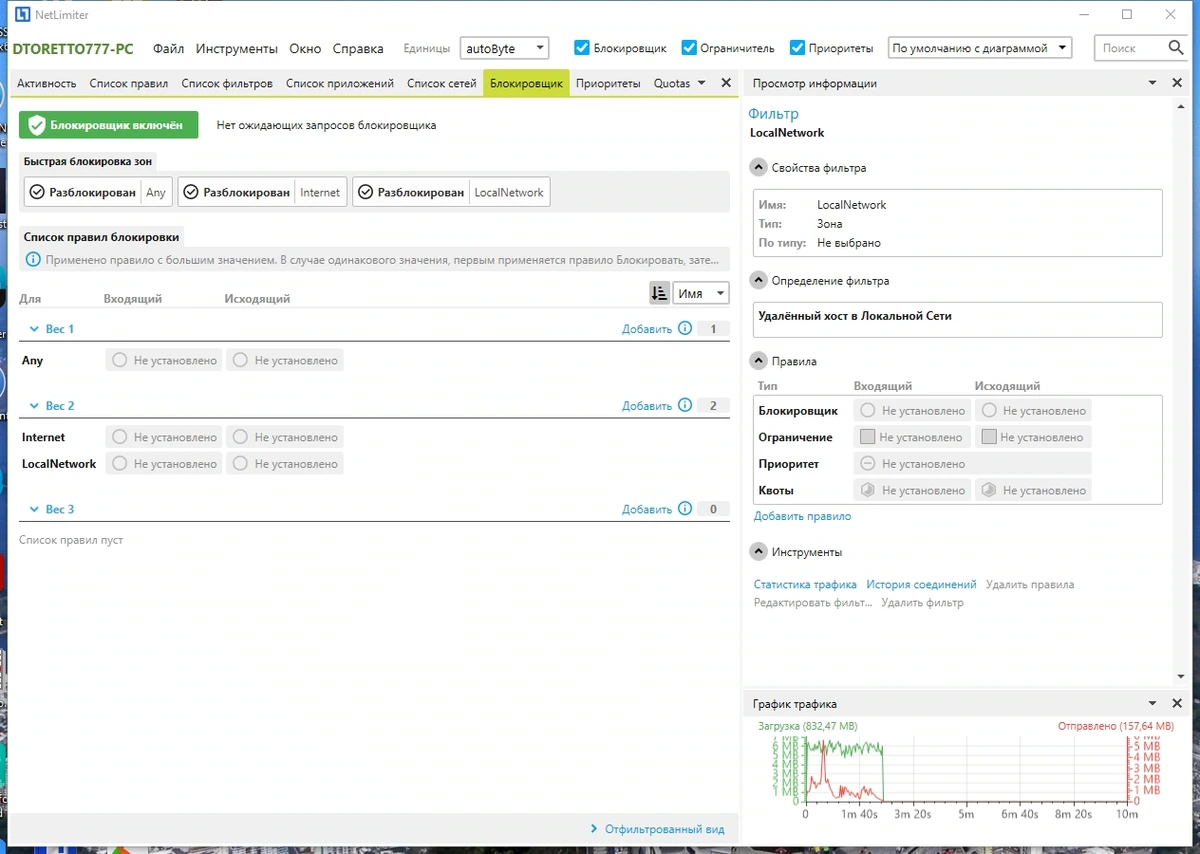Set Приоритет rule in info panel
Screen dimensions: 1200x854
(x=972, y=464)
